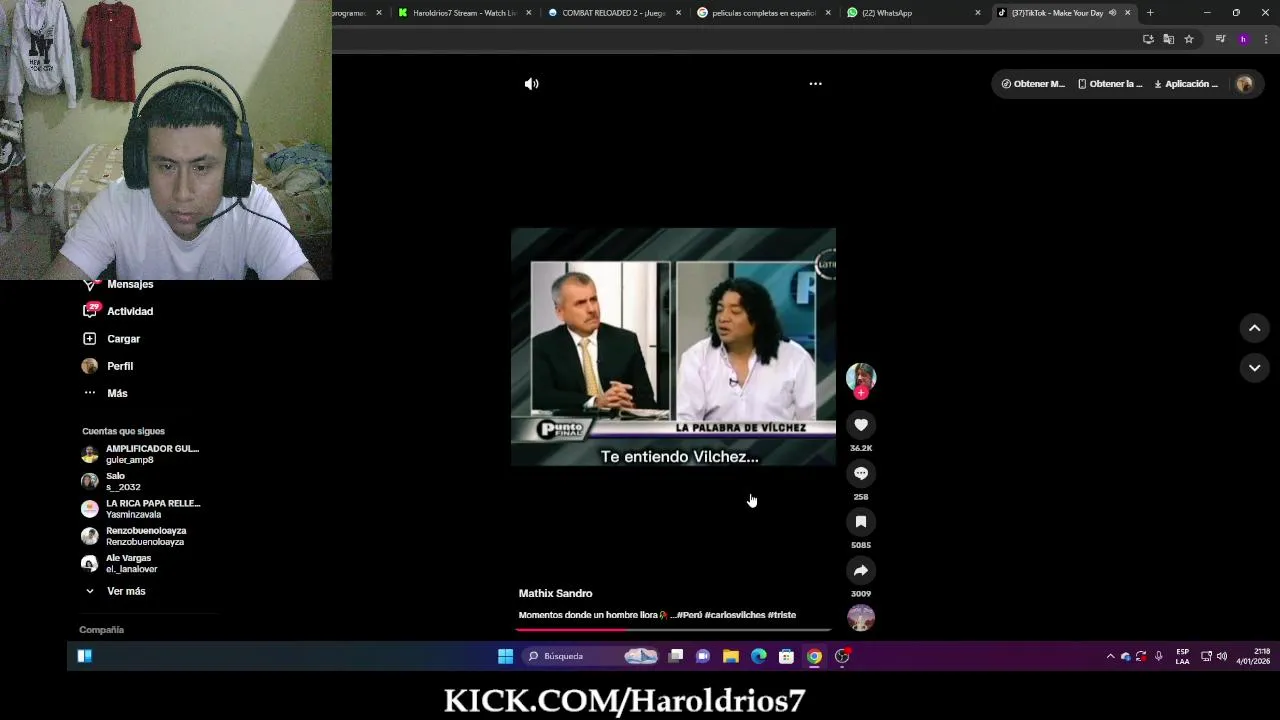Click the translate page icon in the address bar
The height and width of the screenshot is (720, 1280).
[1168, 39]
